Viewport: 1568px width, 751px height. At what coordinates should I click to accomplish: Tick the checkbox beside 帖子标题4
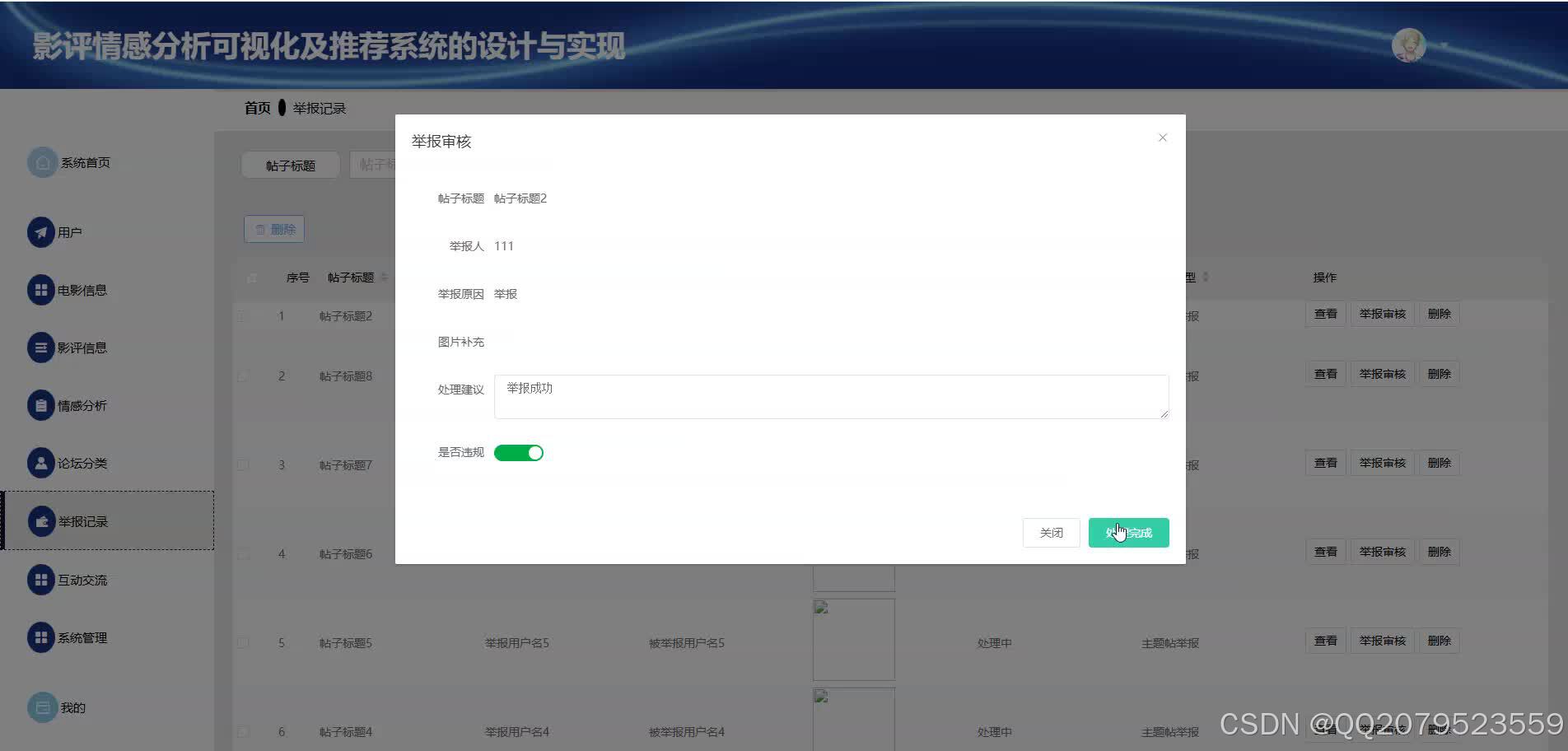[243, 731]
